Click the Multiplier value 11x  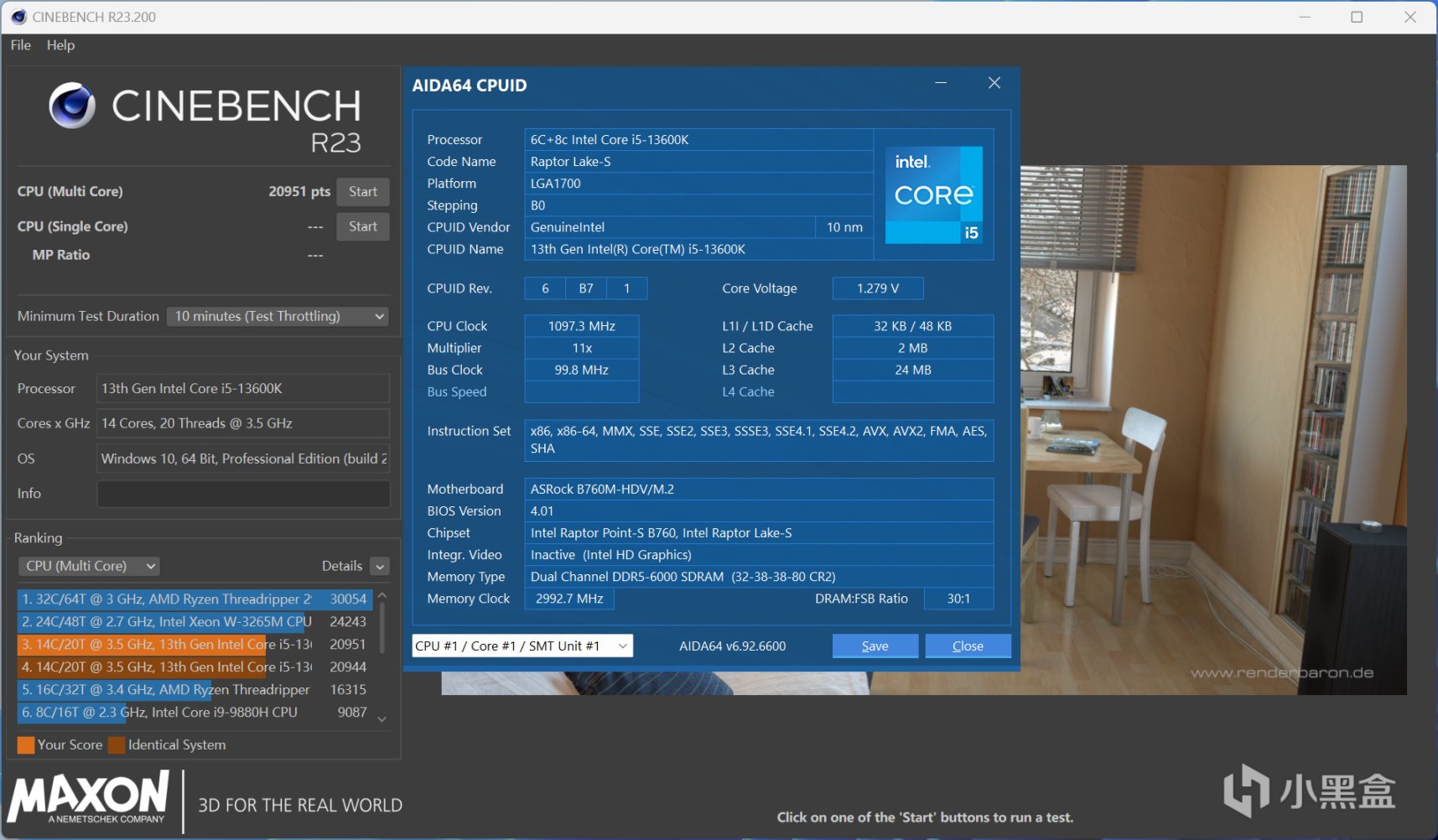tap(582, 348)
